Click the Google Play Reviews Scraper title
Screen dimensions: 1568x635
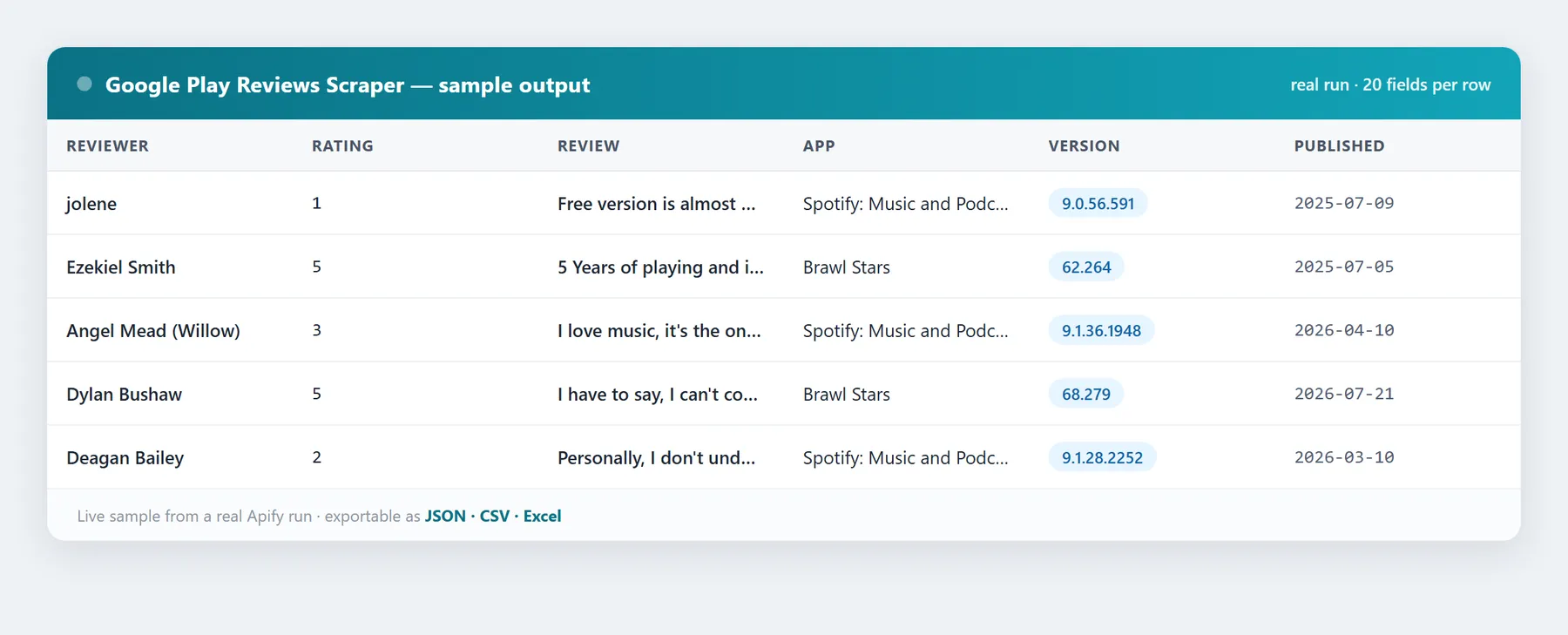[x=348, y=85]
